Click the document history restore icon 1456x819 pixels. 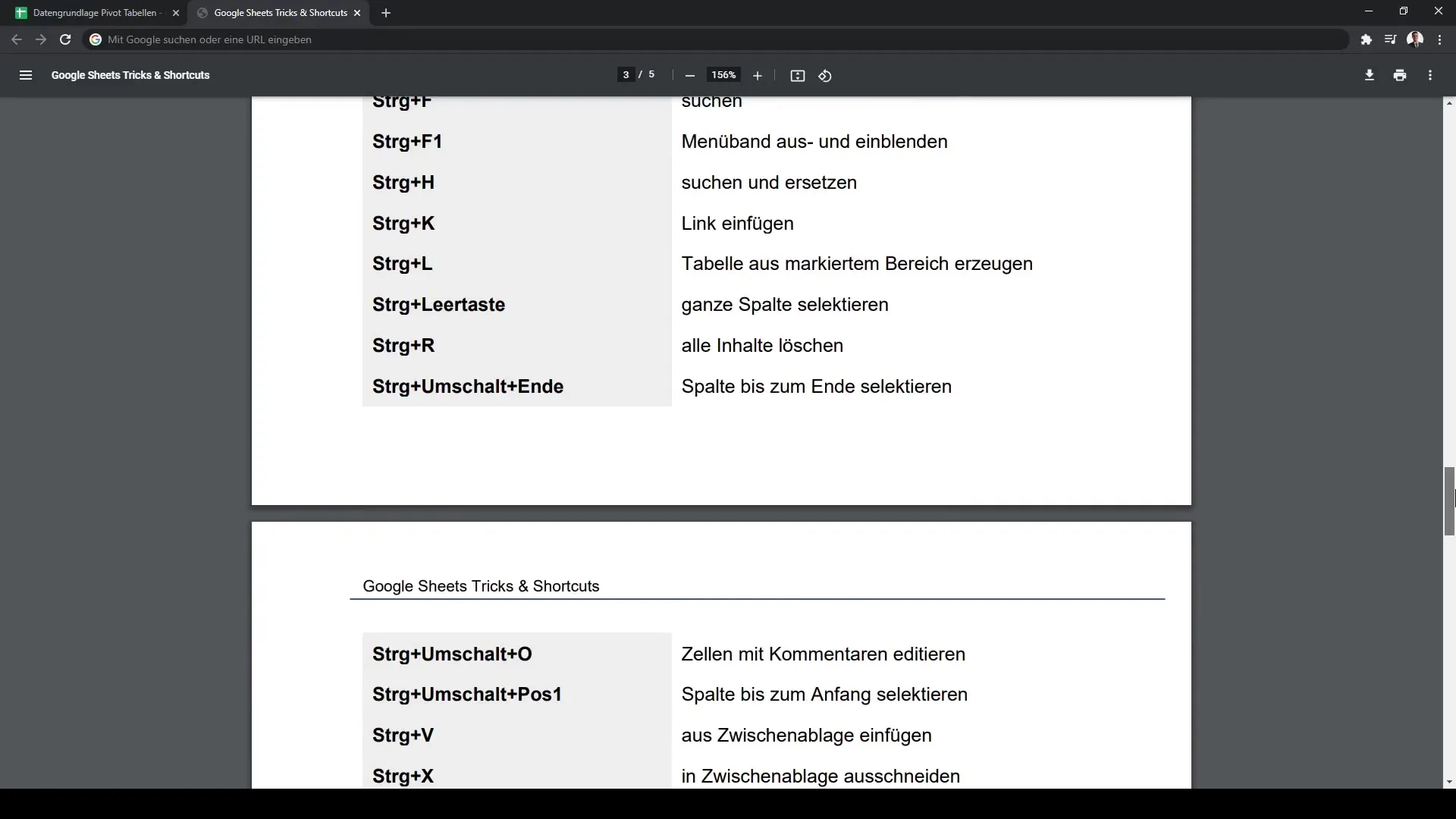(825, 75)
